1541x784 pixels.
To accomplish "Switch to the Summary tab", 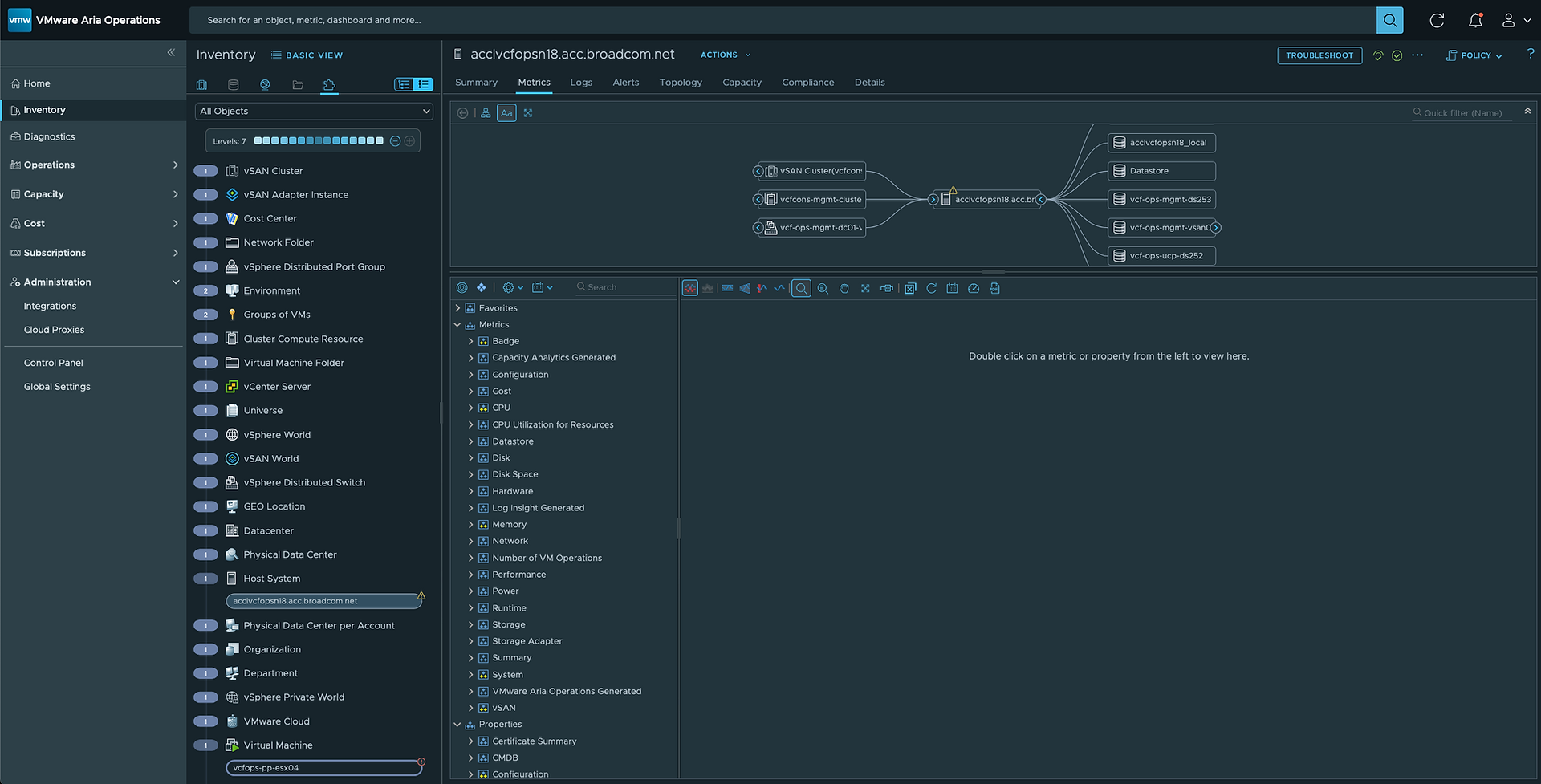I will pos(476,83).
